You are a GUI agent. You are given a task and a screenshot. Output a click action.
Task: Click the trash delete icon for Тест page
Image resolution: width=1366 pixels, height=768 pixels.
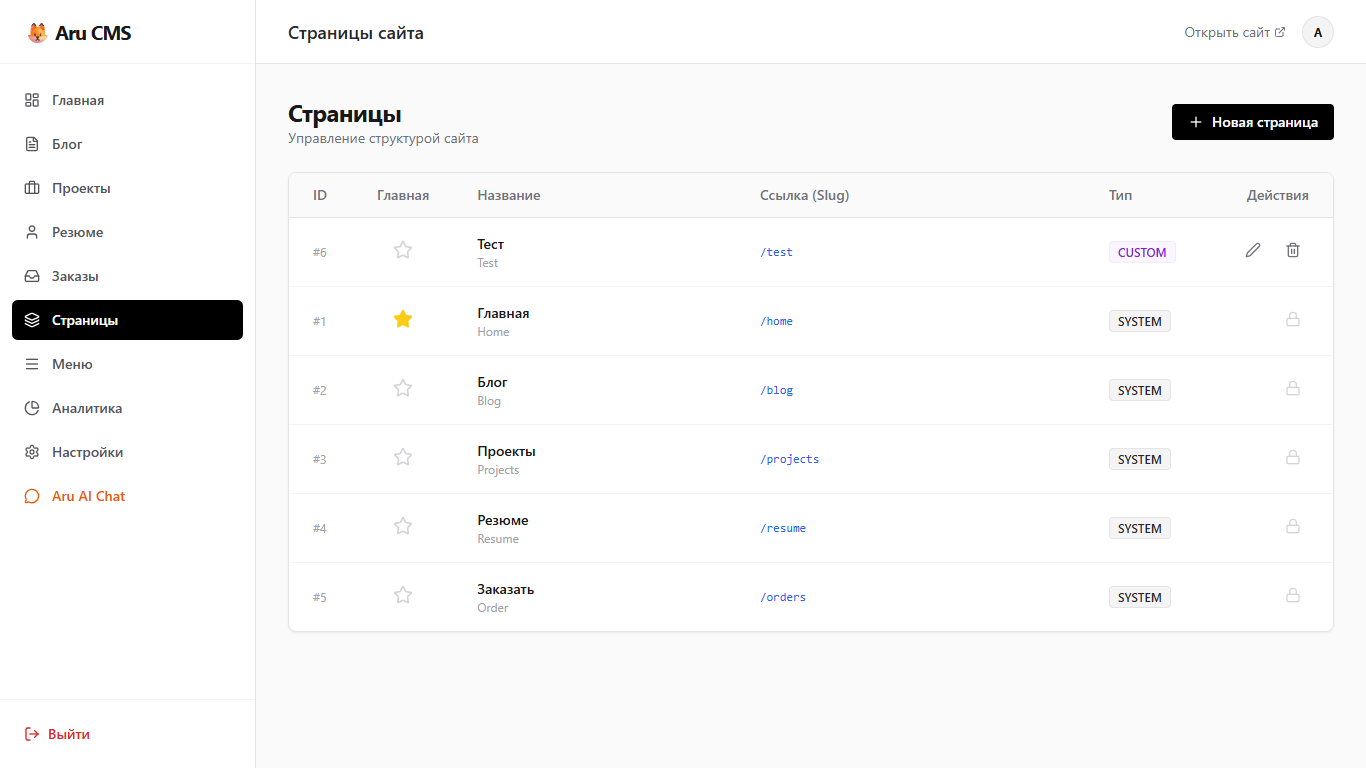1293,250
